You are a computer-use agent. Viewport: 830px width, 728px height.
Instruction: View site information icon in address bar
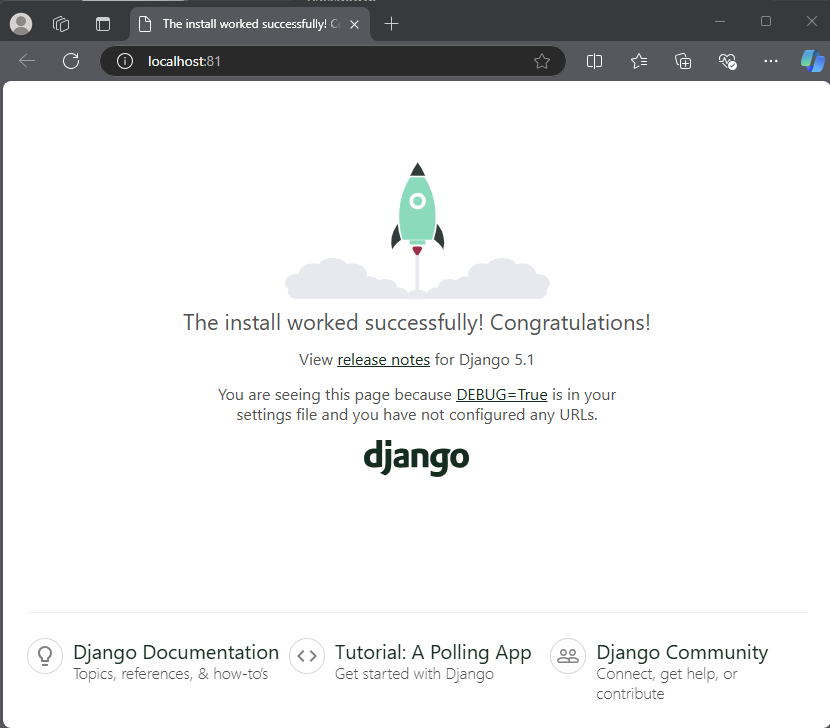[125, 61]
